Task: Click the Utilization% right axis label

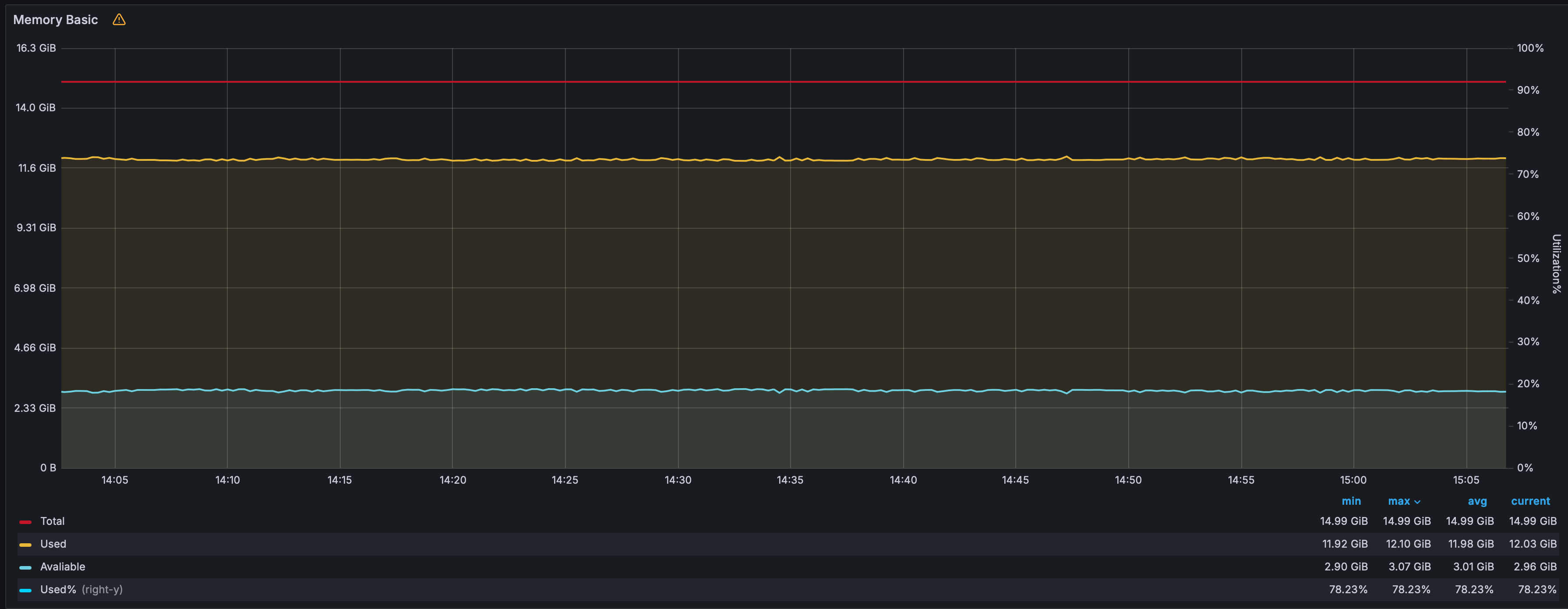Action: coord(1556,264)
